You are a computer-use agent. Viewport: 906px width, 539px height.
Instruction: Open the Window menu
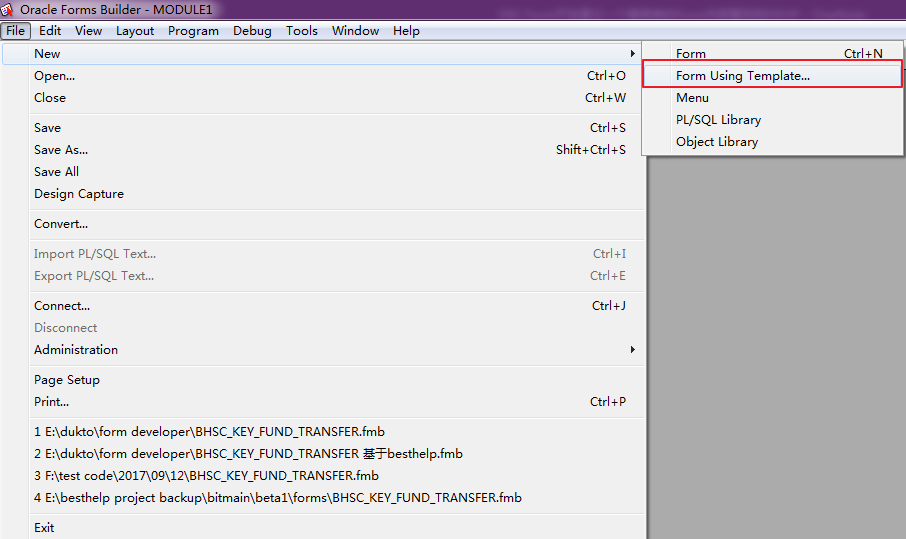pos(355,31)
